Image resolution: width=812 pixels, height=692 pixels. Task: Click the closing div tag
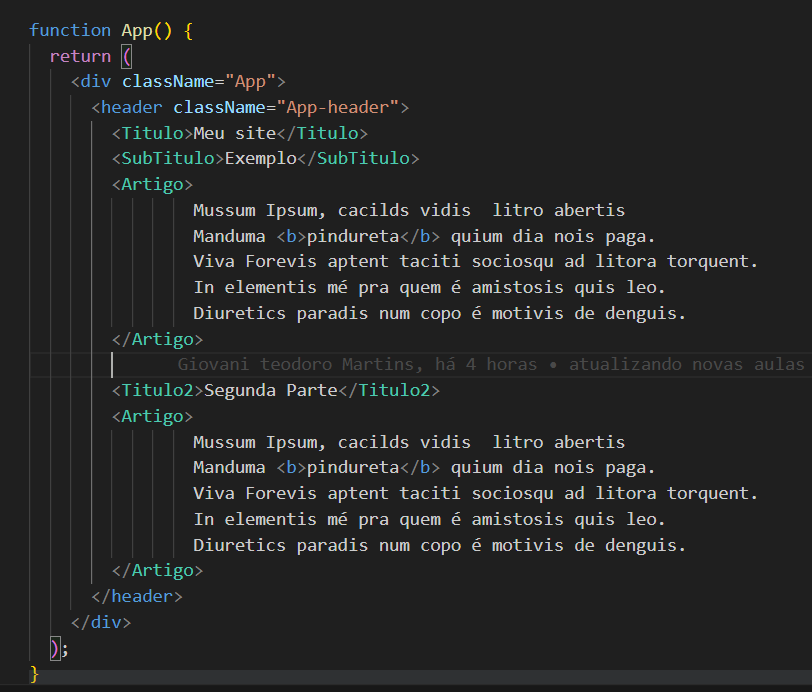point(101,623)
